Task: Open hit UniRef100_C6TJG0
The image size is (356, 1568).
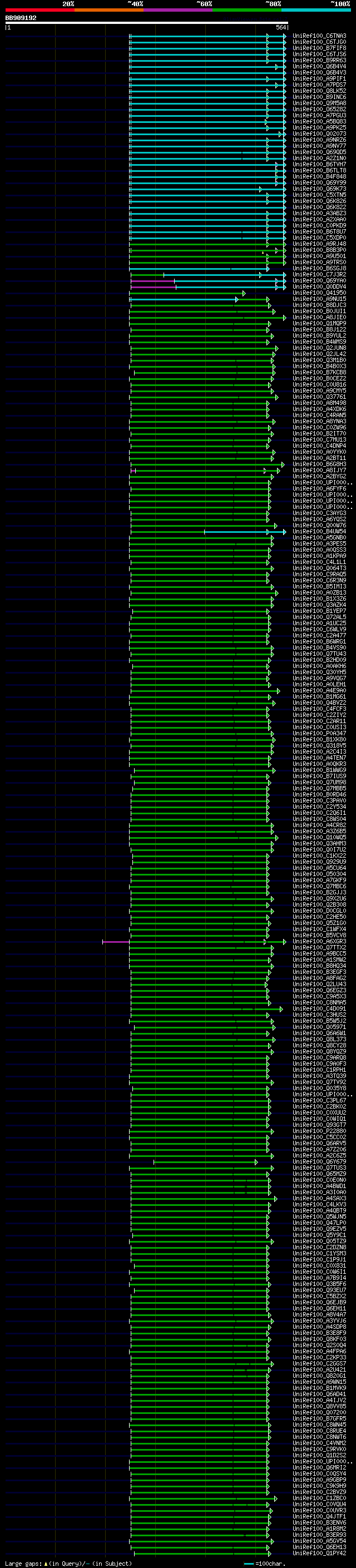Action: [319, 42]
